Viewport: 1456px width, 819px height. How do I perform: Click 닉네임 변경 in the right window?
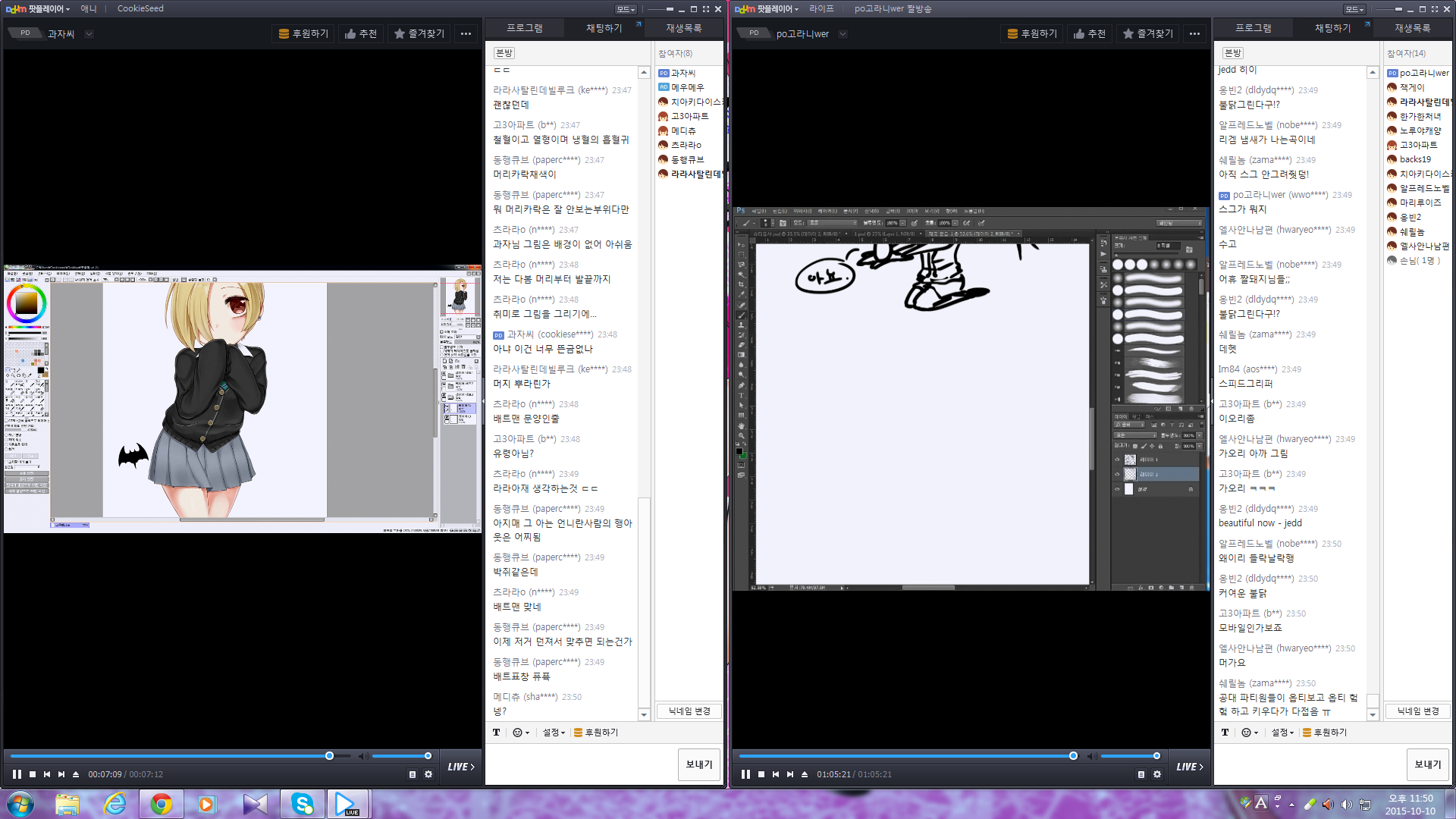(1417, 711)
